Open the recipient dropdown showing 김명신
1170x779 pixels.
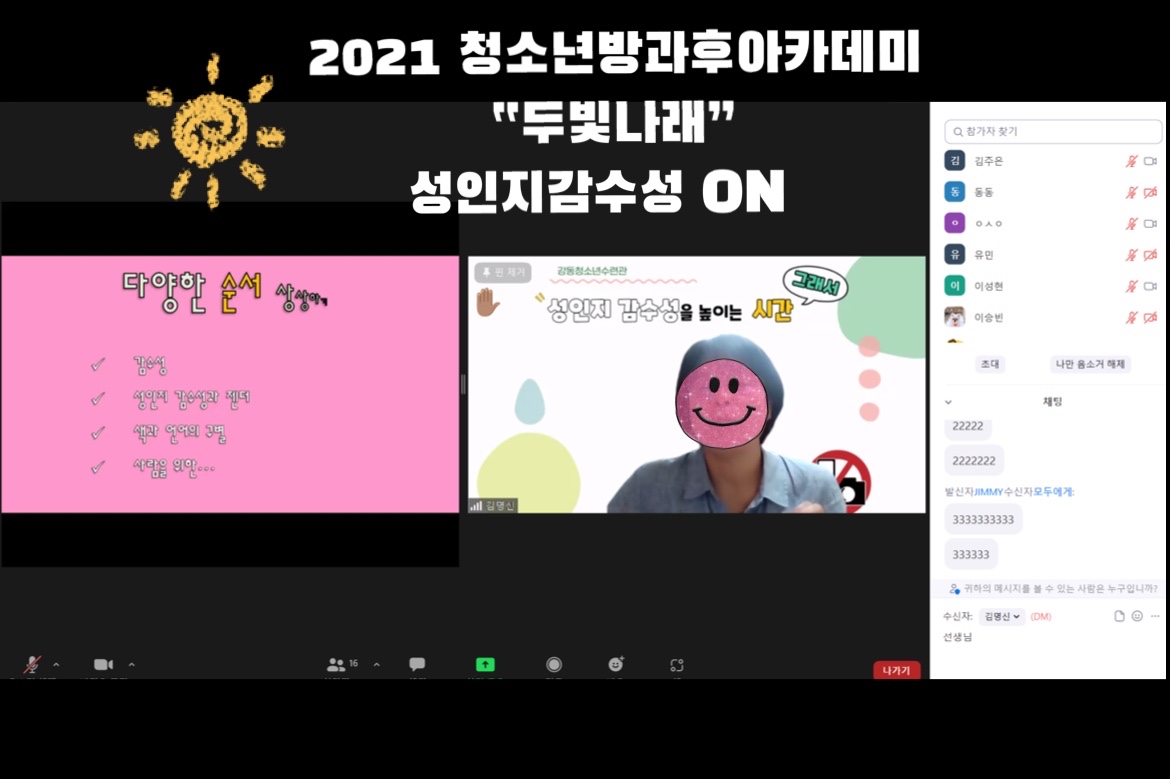(1002, 616)
